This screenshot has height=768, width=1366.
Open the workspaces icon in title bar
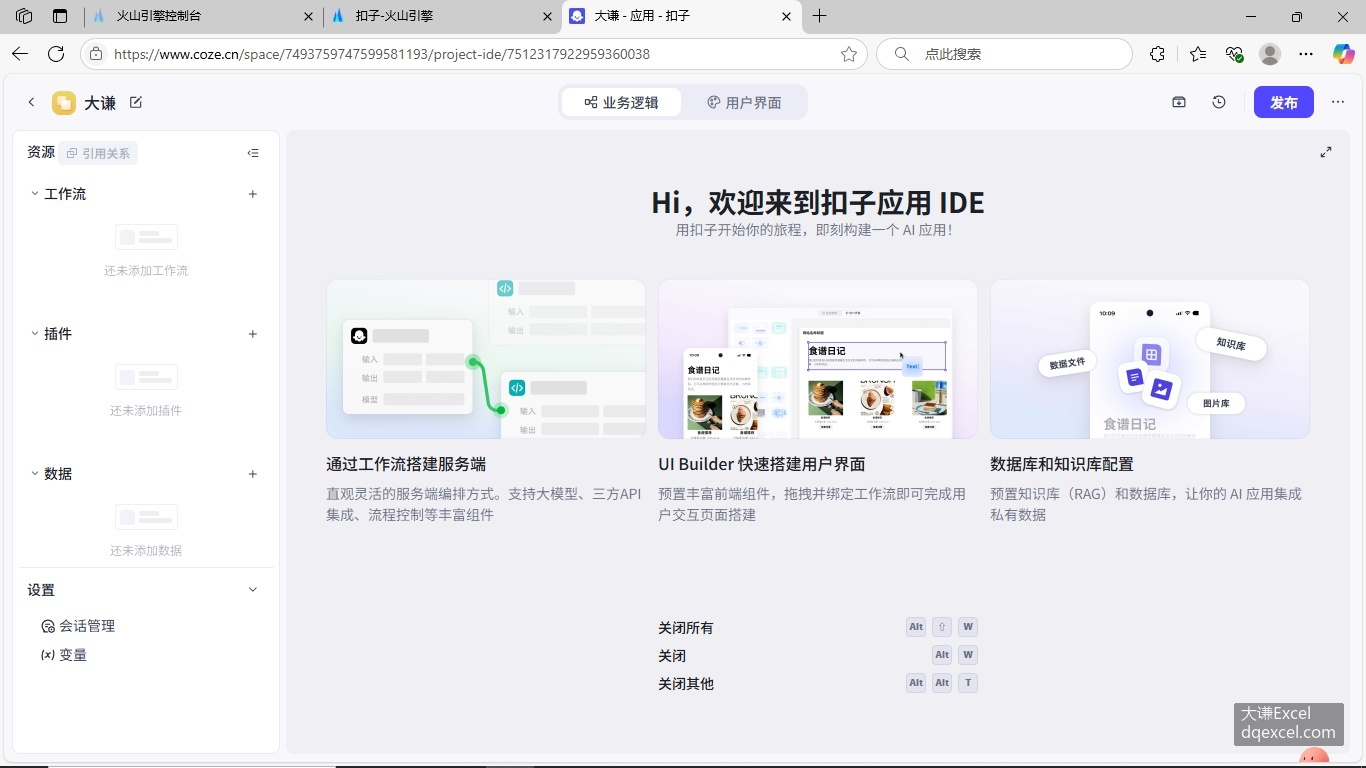24,16
